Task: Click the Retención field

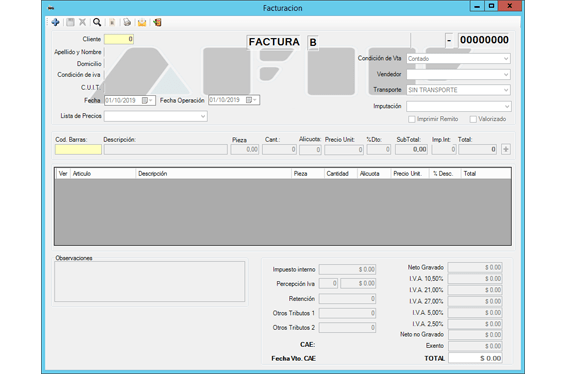Action: 347,298
